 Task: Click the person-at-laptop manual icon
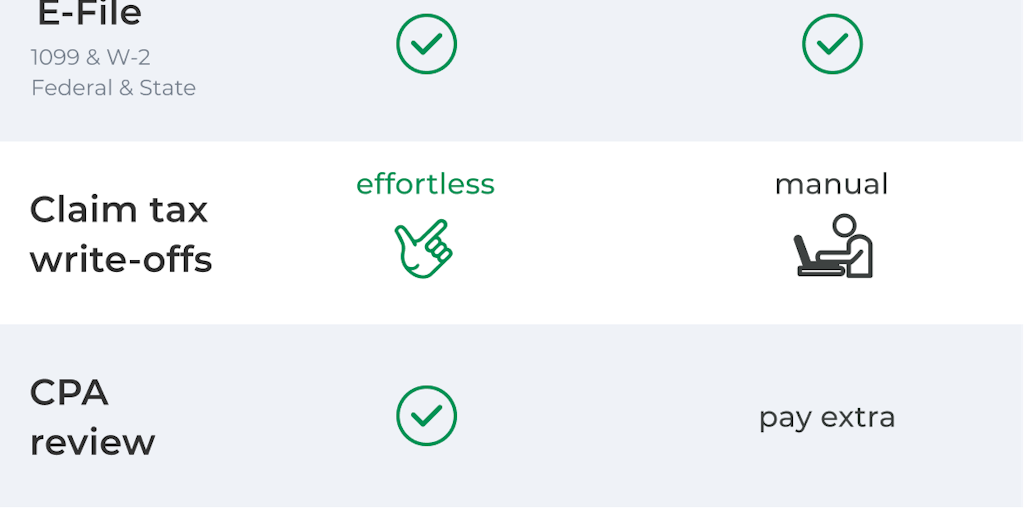click(833, 246)
